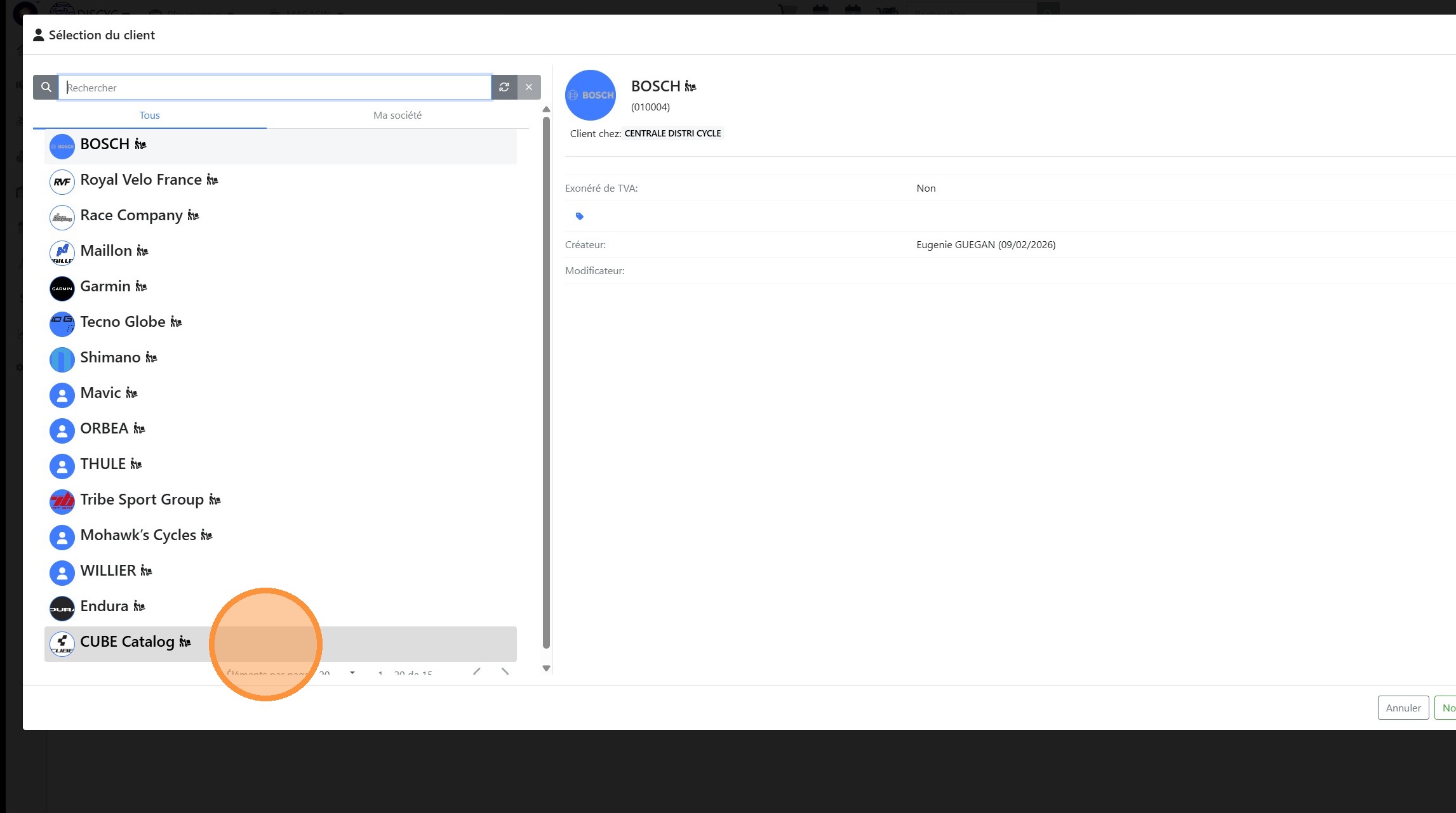Screen dimensions: 1456x813
Task: Go to next page of clients
Action: [x=505, y=671]
